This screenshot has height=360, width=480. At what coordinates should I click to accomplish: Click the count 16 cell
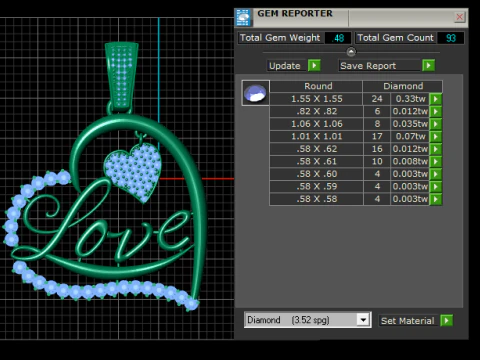pos(377,149)
